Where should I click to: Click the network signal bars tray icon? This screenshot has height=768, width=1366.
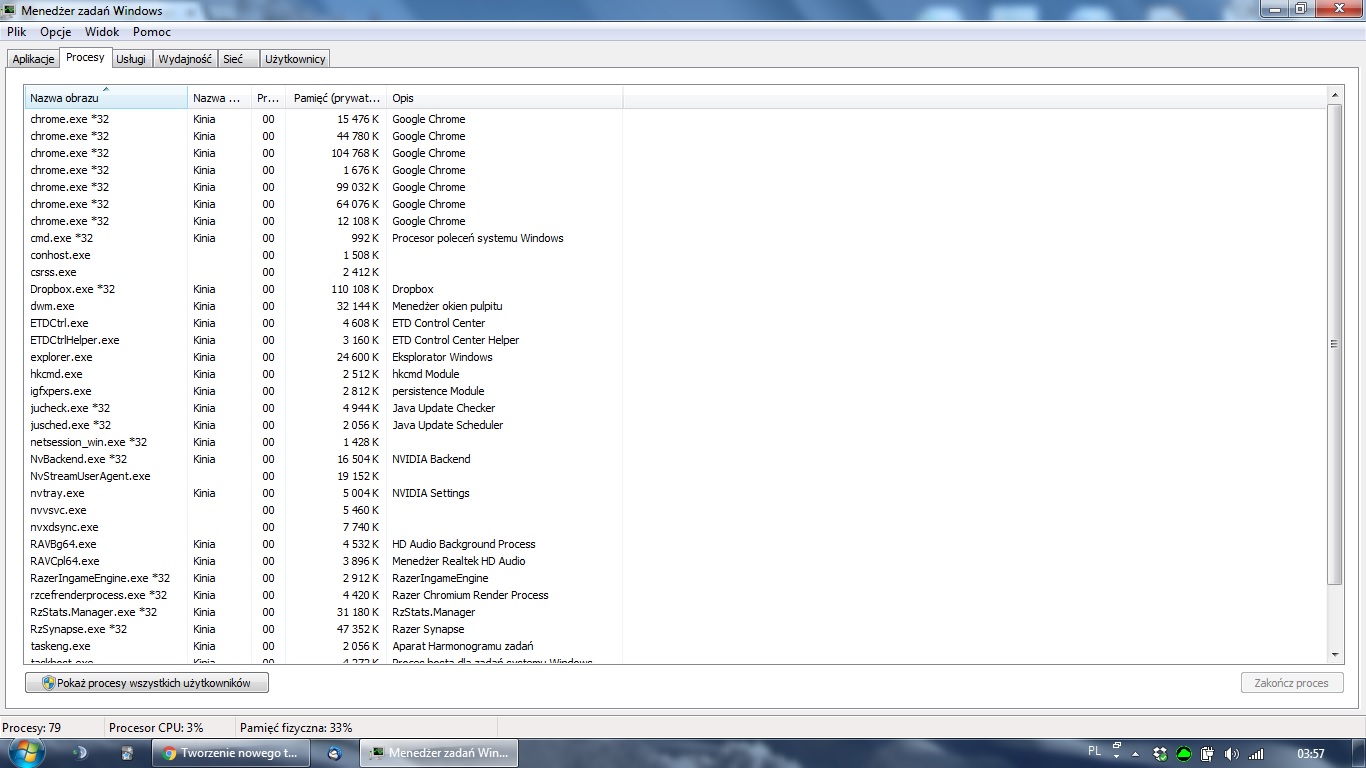(1255, 754)
